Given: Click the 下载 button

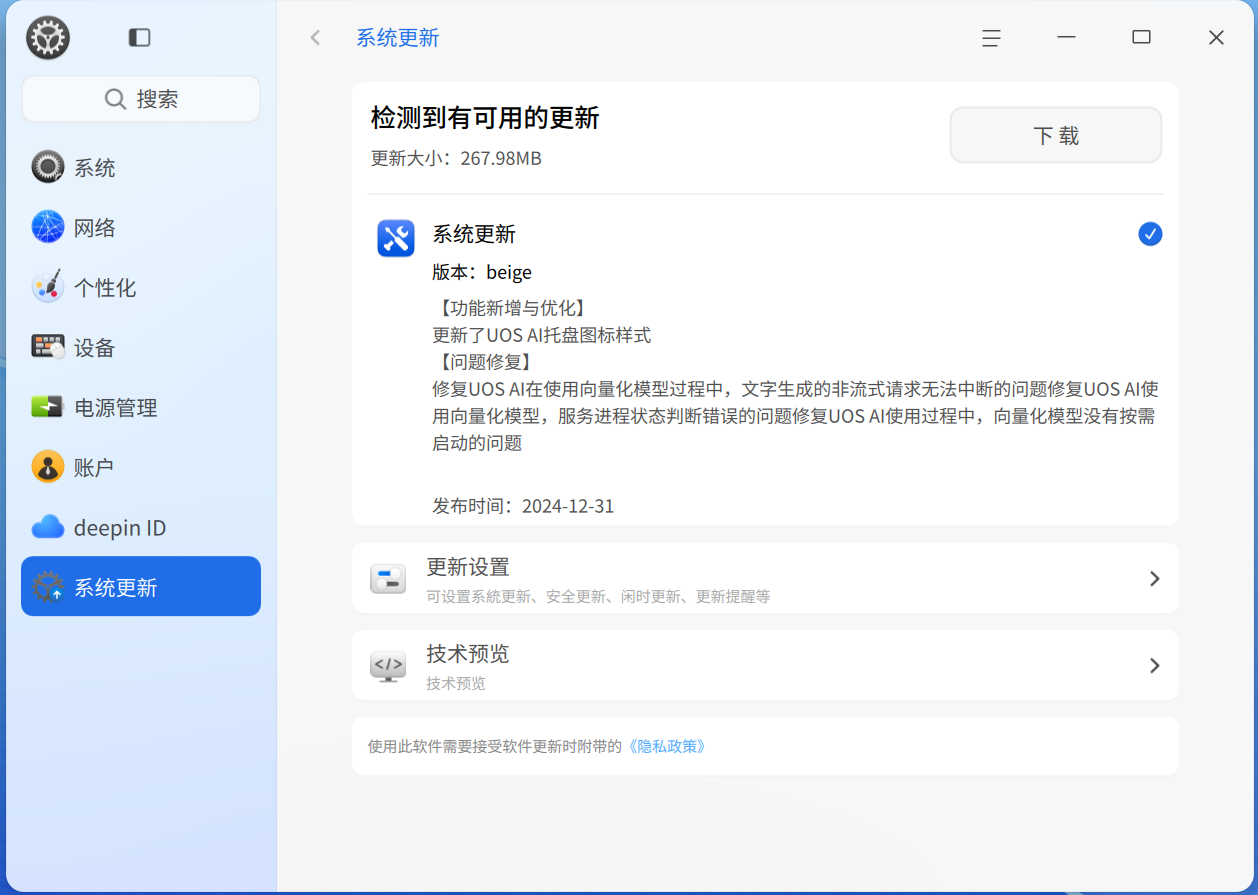Looking at the screenshot, I should [1056, 135].
